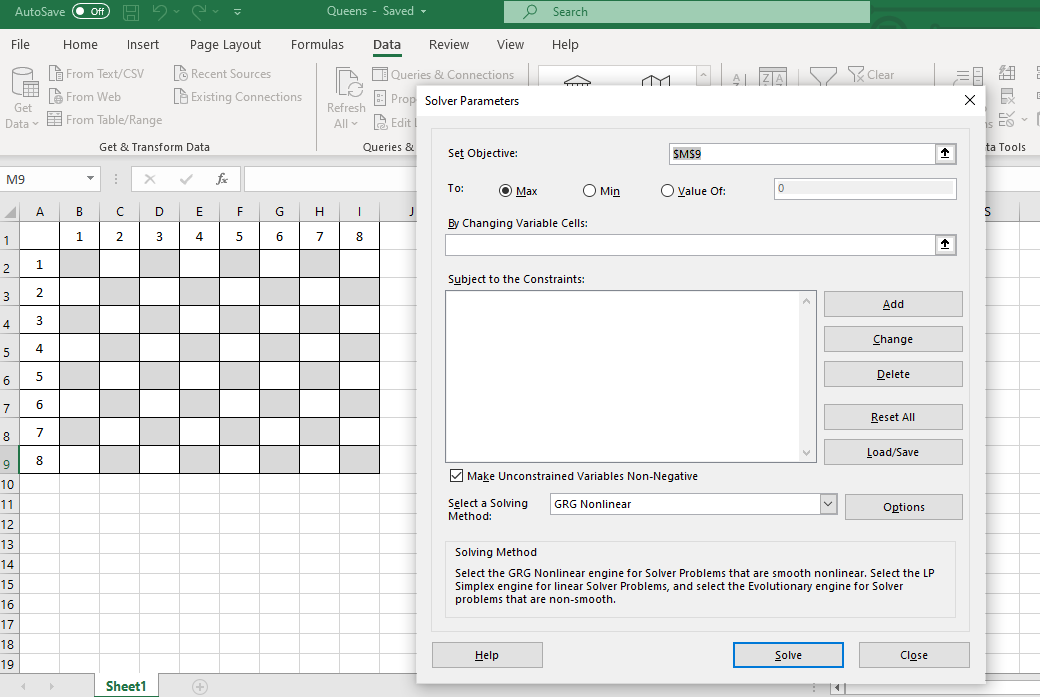The height and width of the screenshot is (697, 1040).
Task: Click the range selector arrow for Set Objective
Action: click(x=944, y=153)
